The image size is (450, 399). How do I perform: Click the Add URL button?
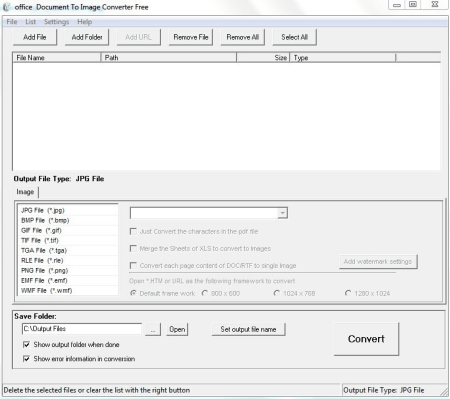tap(138, 37)
